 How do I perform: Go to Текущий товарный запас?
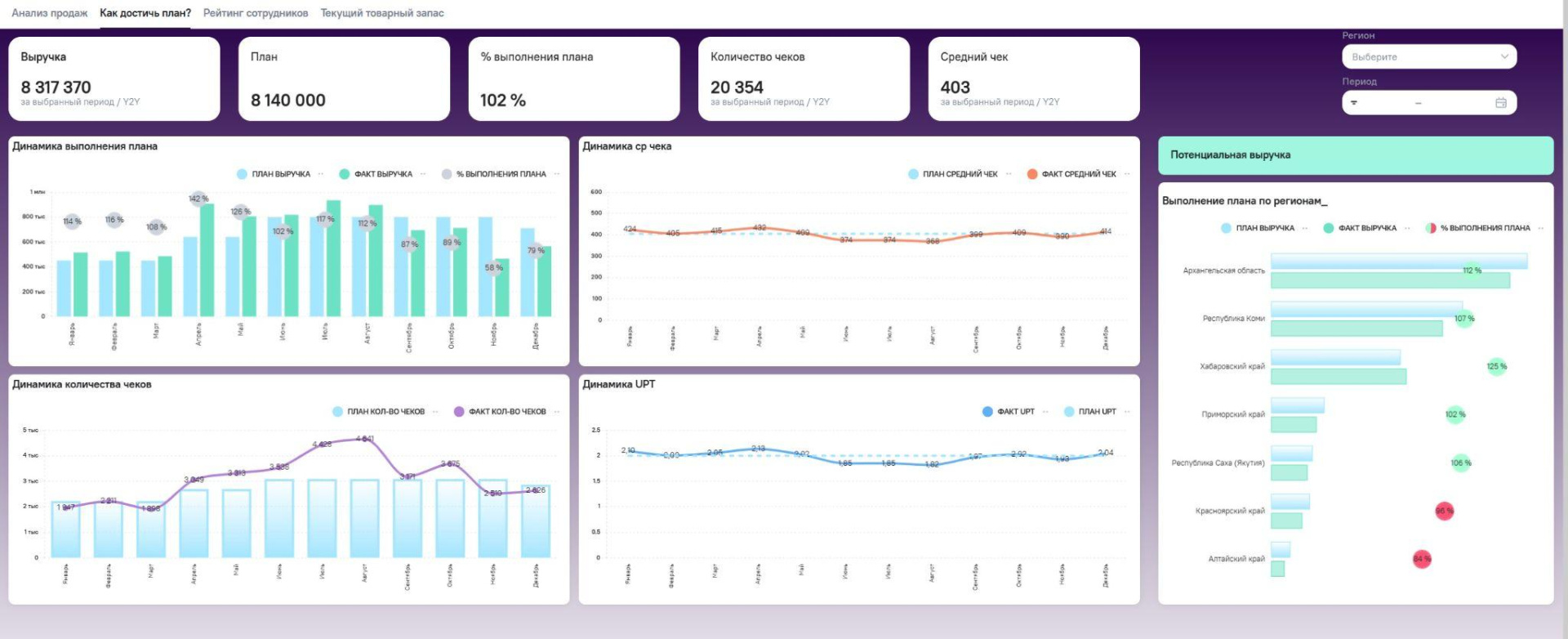382,13
